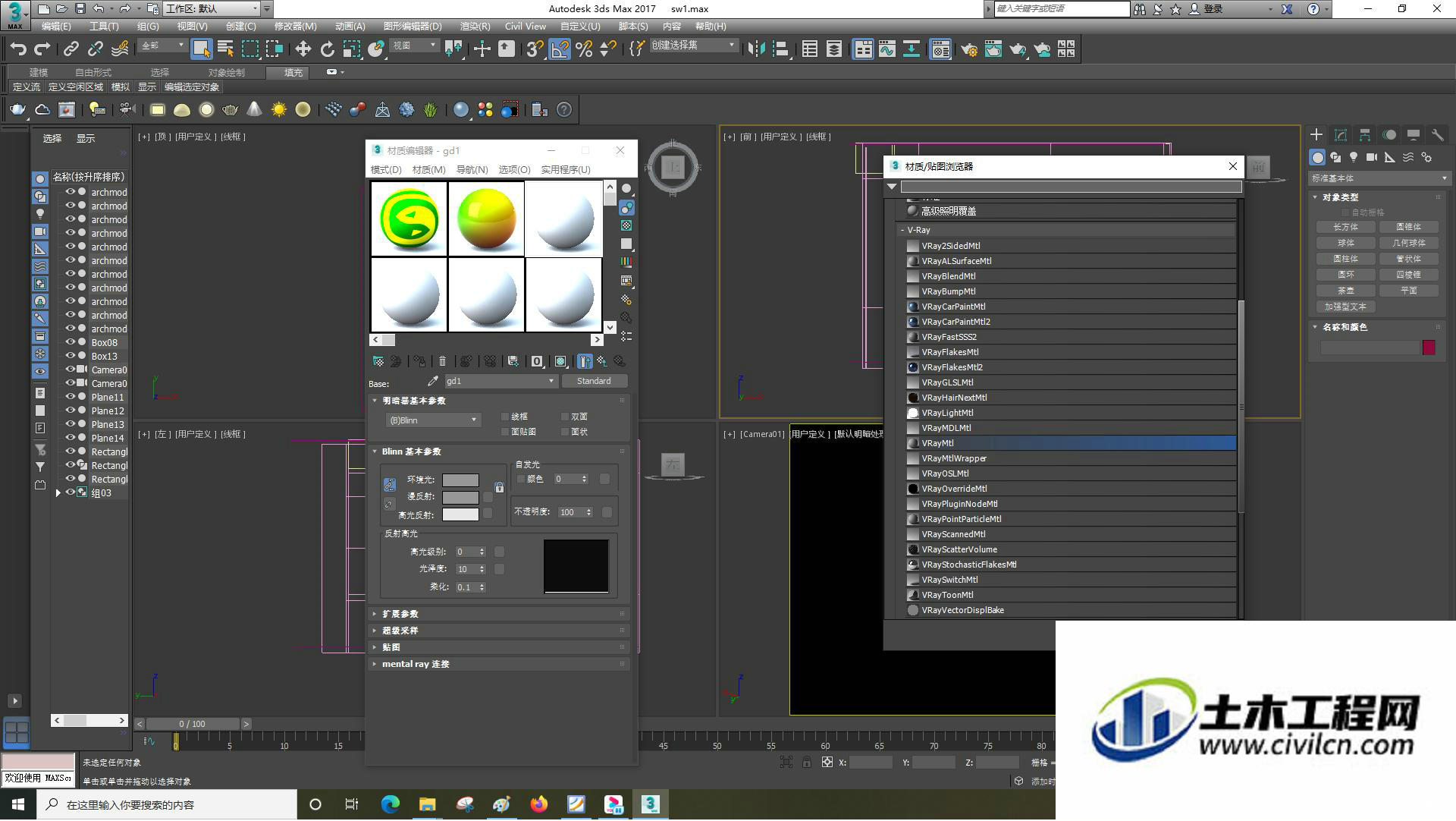The height and width of the screenshot is (821, 1456).
Task: Open File Explorer from taskbar
Action: [x=427, y=805]
